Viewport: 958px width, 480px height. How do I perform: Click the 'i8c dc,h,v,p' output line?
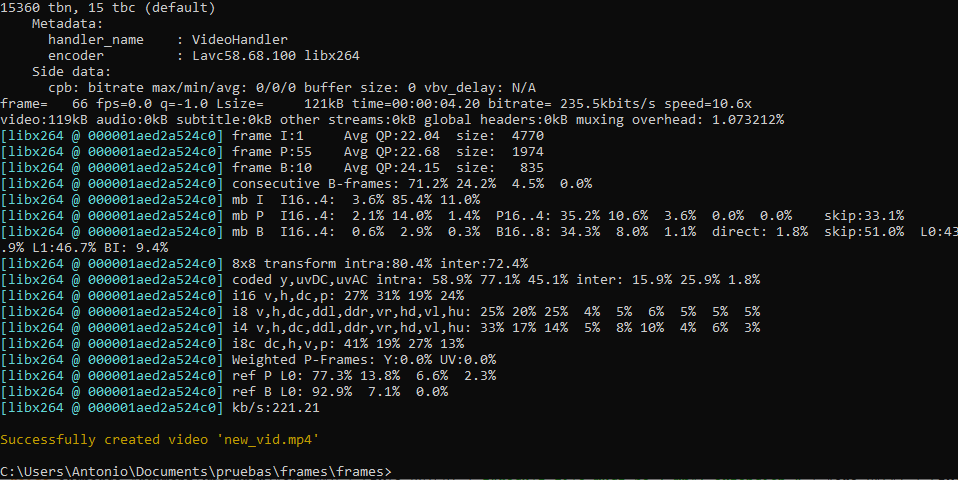232,343
